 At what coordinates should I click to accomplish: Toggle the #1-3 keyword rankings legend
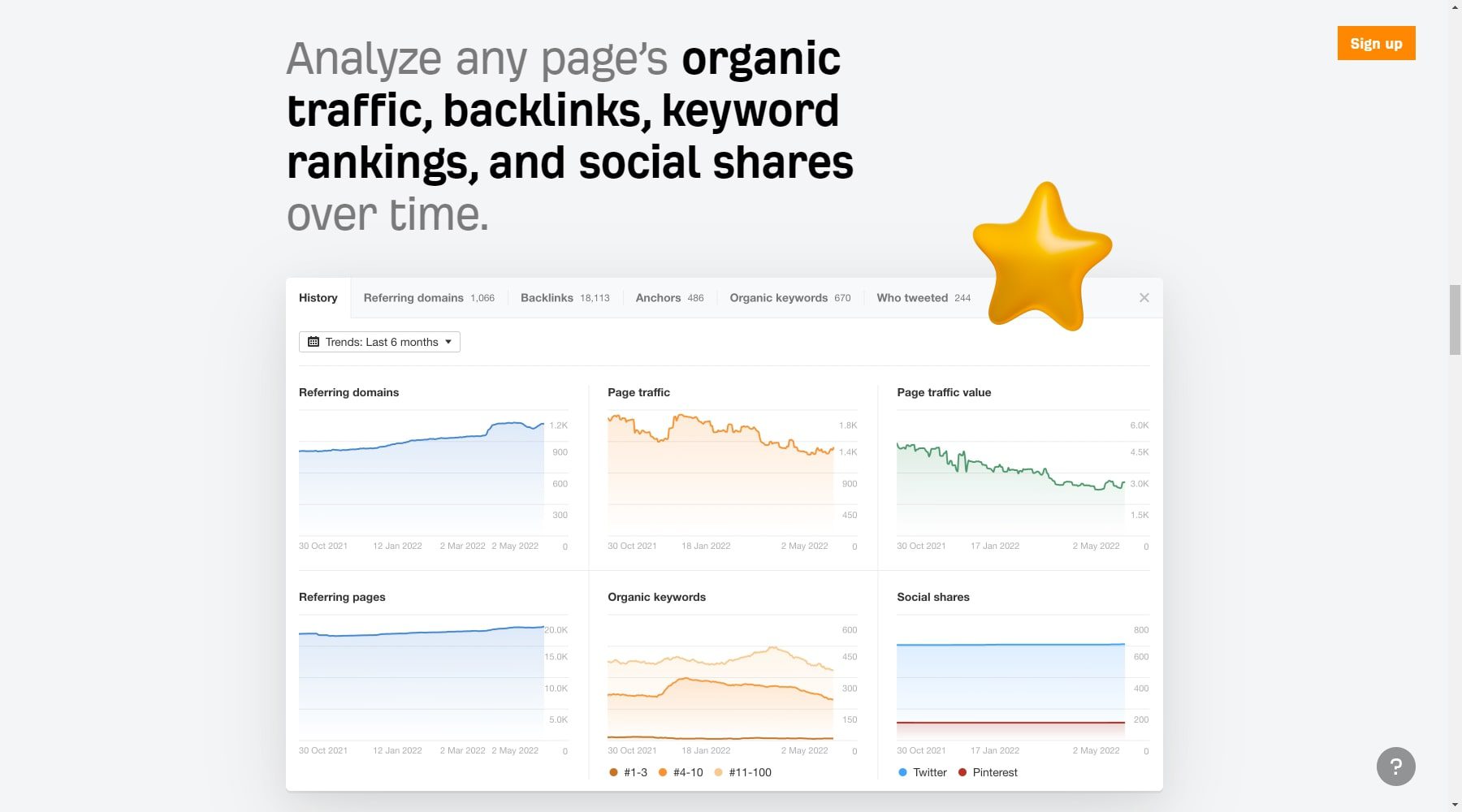[614, 772]
